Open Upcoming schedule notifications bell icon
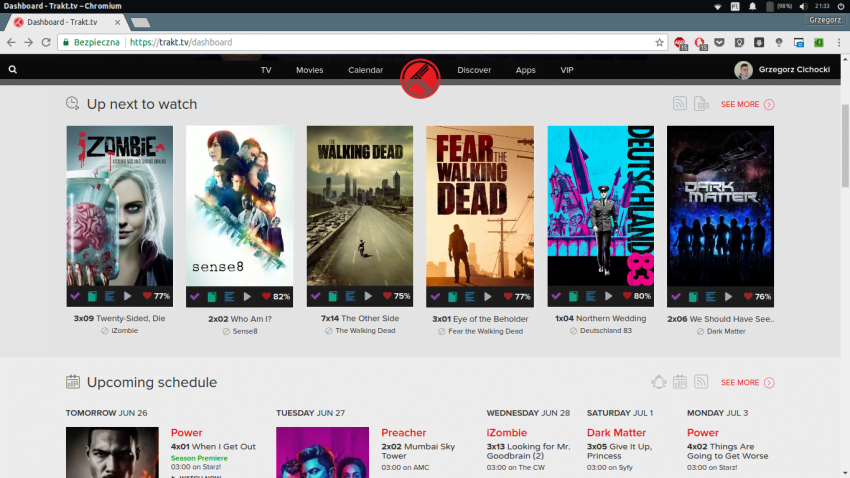 [659, 382]
